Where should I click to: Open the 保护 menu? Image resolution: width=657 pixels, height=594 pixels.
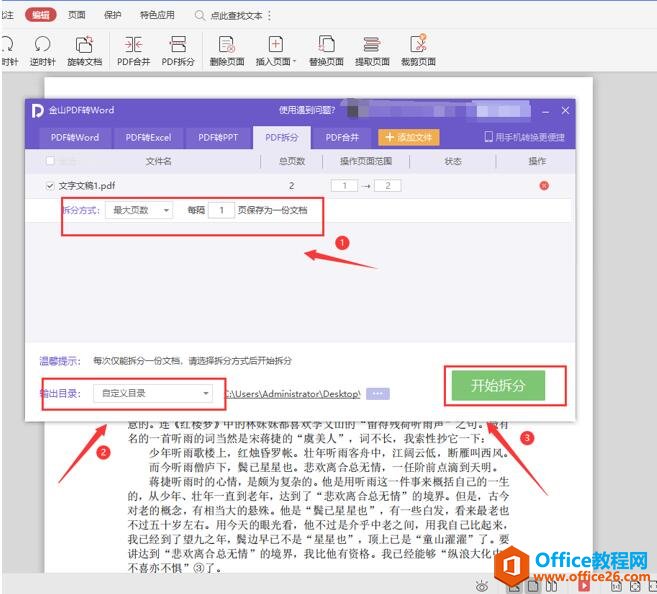click(112, 15)
